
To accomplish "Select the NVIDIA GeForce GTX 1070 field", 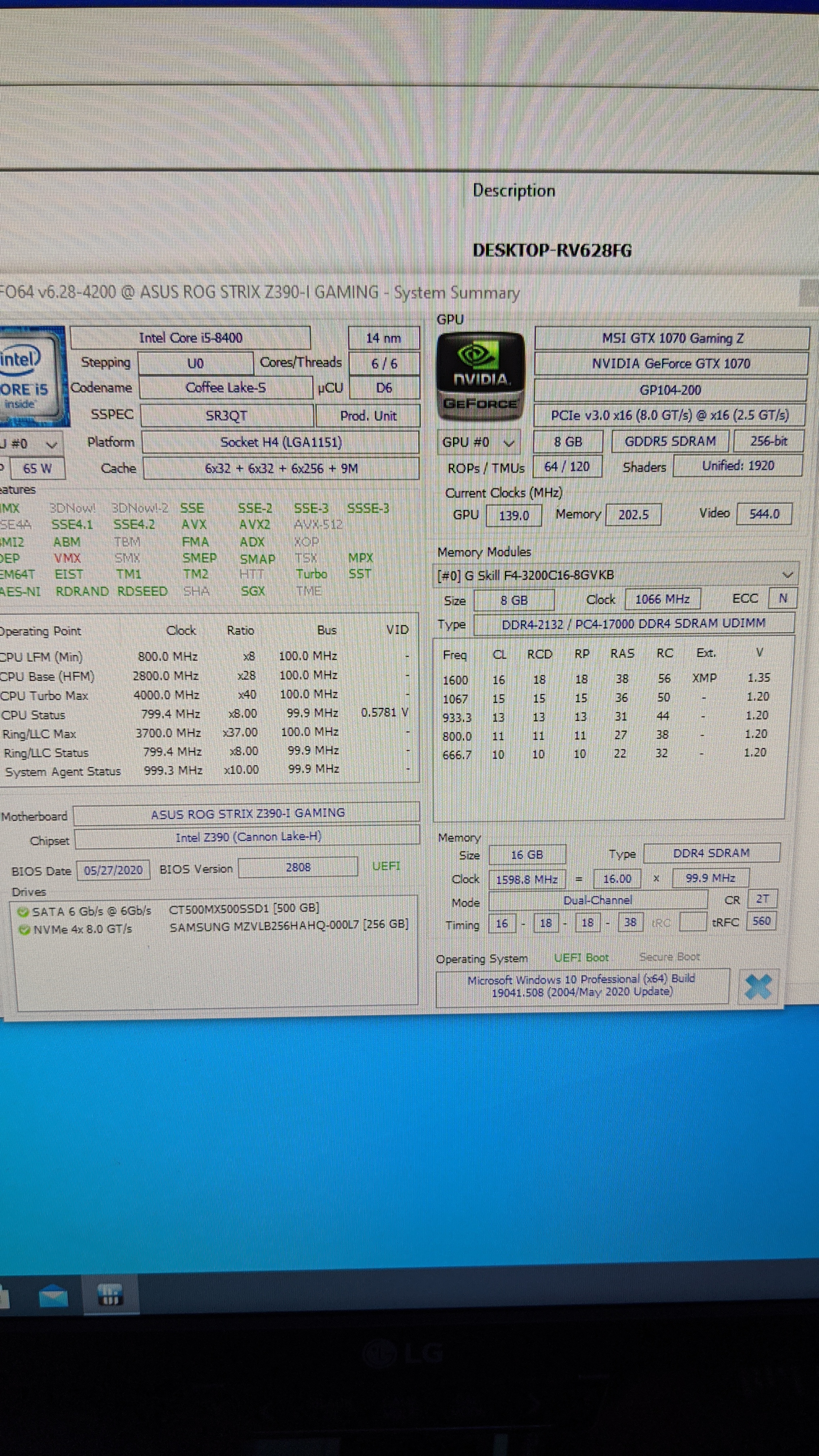I will 671,363.
